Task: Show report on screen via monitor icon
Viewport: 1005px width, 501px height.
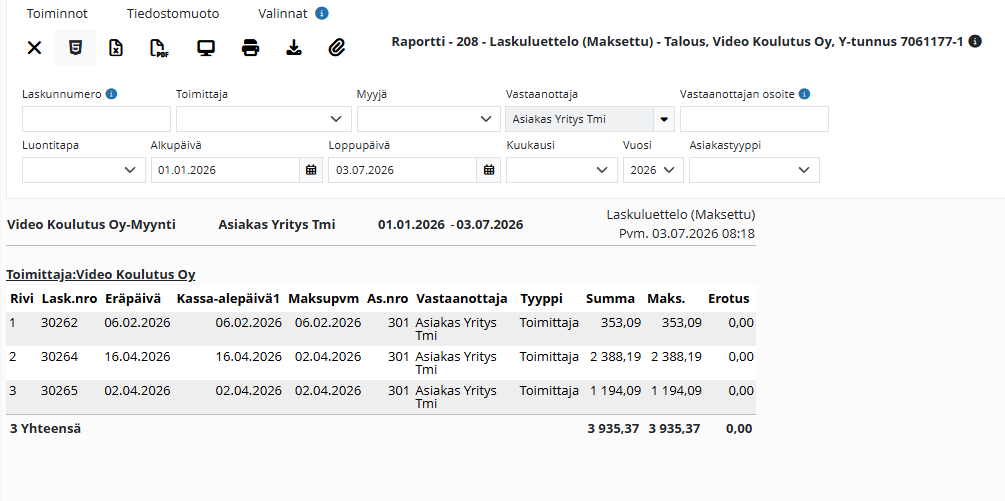Action: pyautogui.click(x=206, y=47)
